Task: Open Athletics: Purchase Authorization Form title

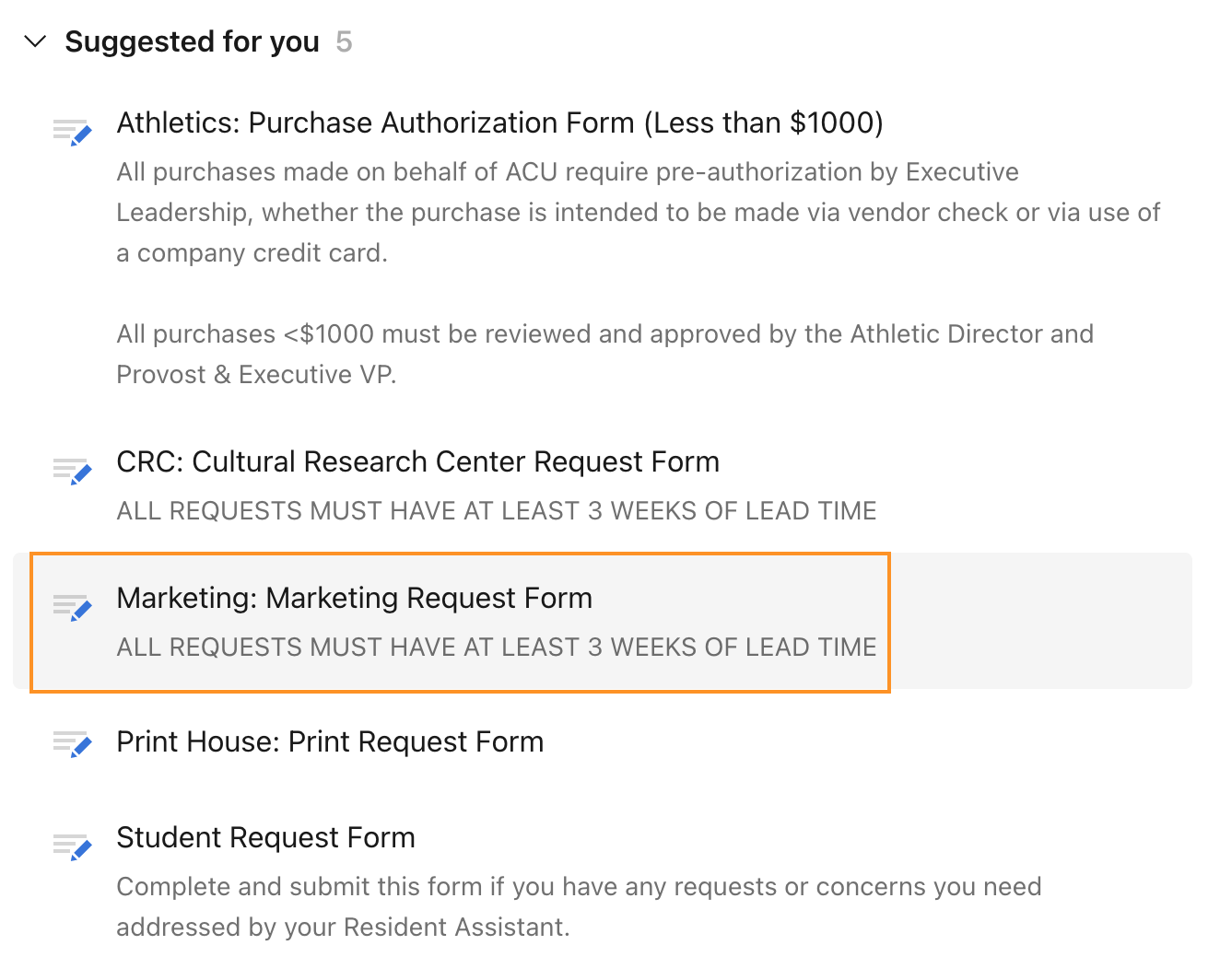Action: (x=499, y=122)
